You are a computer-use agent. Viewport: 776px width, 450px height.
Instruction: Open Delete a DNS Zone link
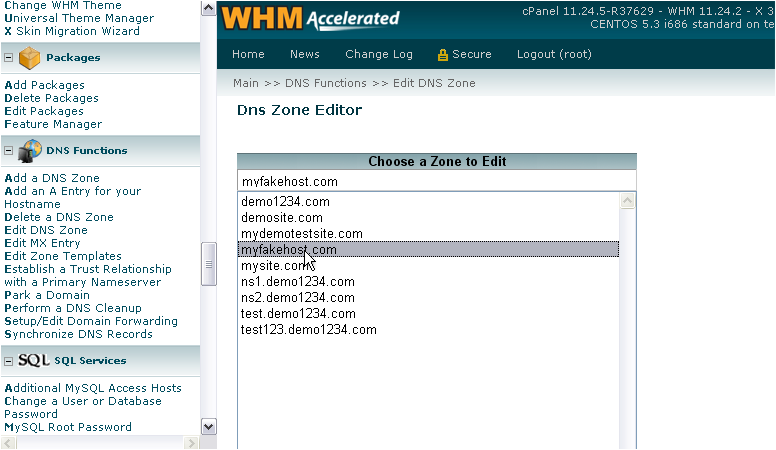pyautogui.click(x=59, y=217)
